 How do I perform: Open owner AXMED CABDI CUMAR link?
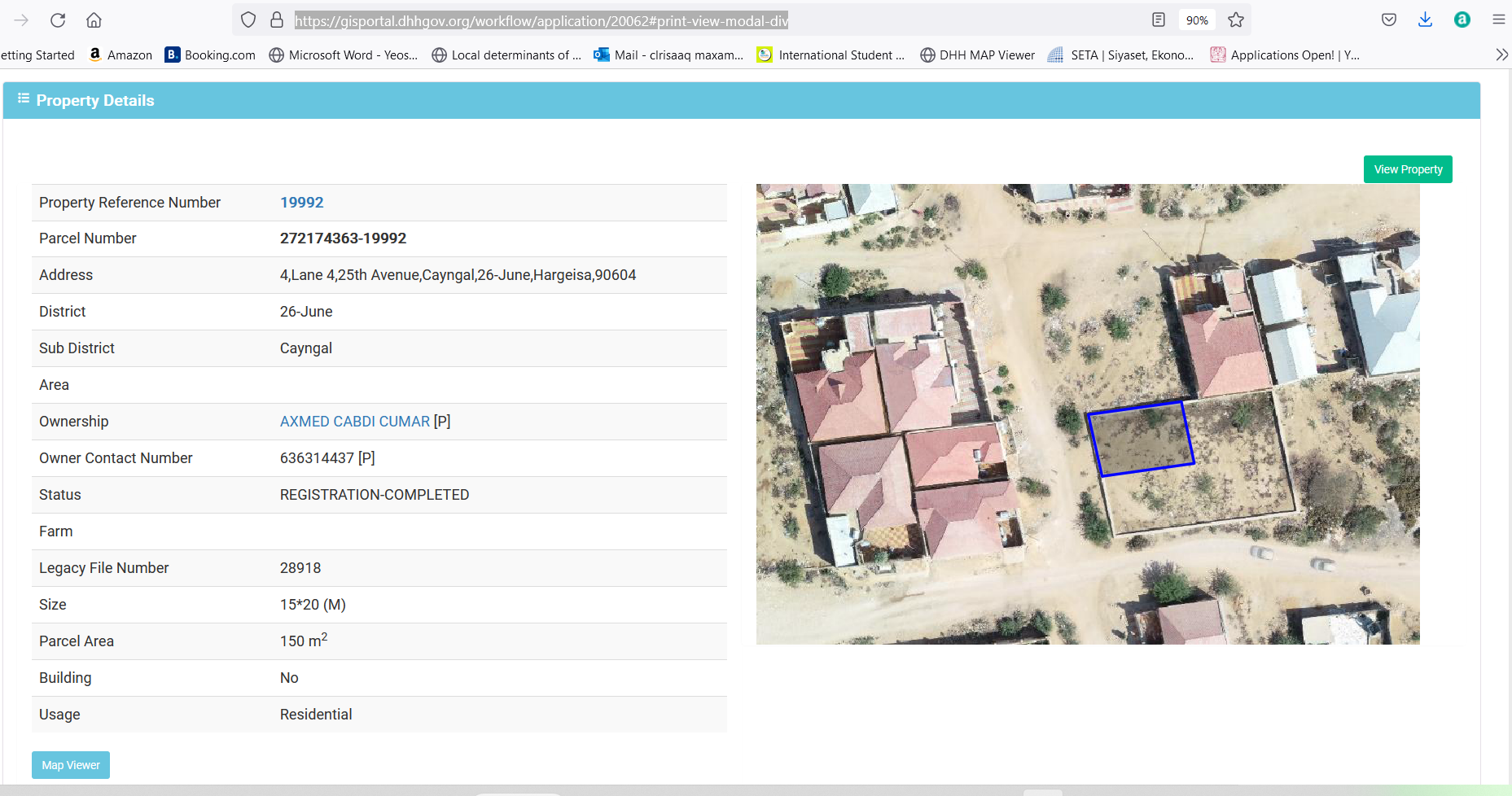point(355,422)
